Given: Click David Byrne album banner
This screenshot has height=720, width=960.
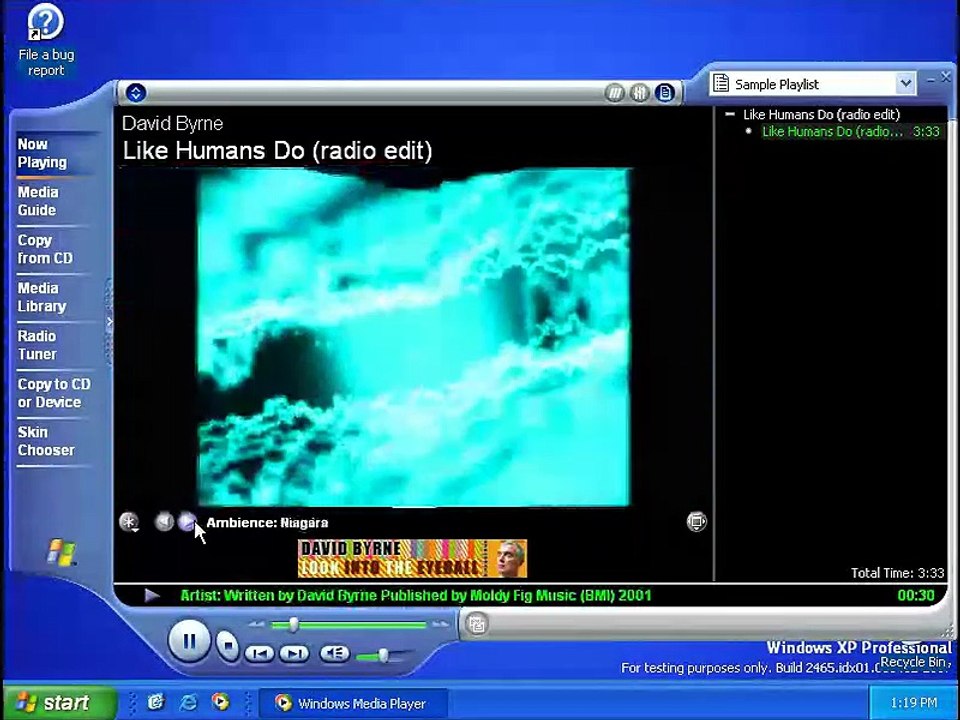Looking at the screenshot, I should click(x=412, y=558).
